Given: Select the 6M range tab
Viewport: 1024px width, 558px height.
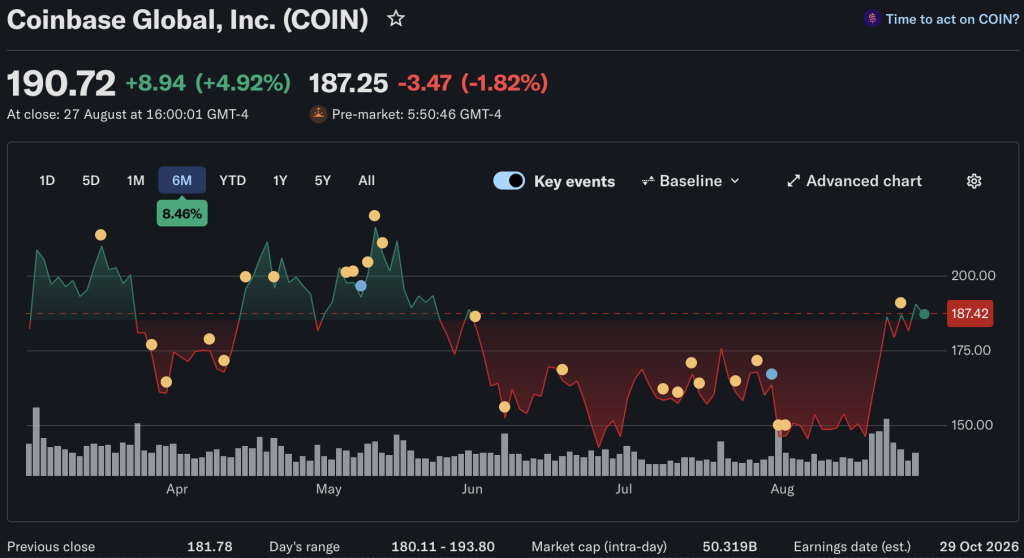Looking at the screenshot, I should click(x=182, y=180).
